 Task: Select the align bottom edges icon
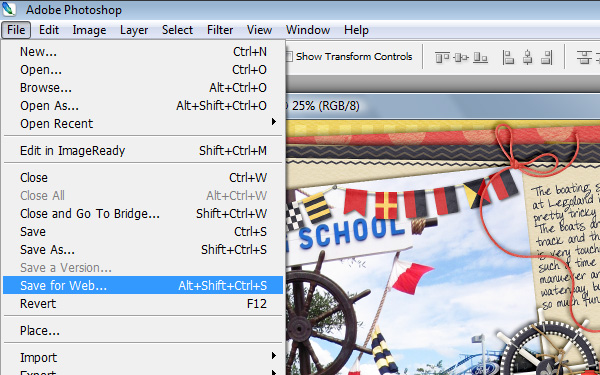(x=480, y=58)
